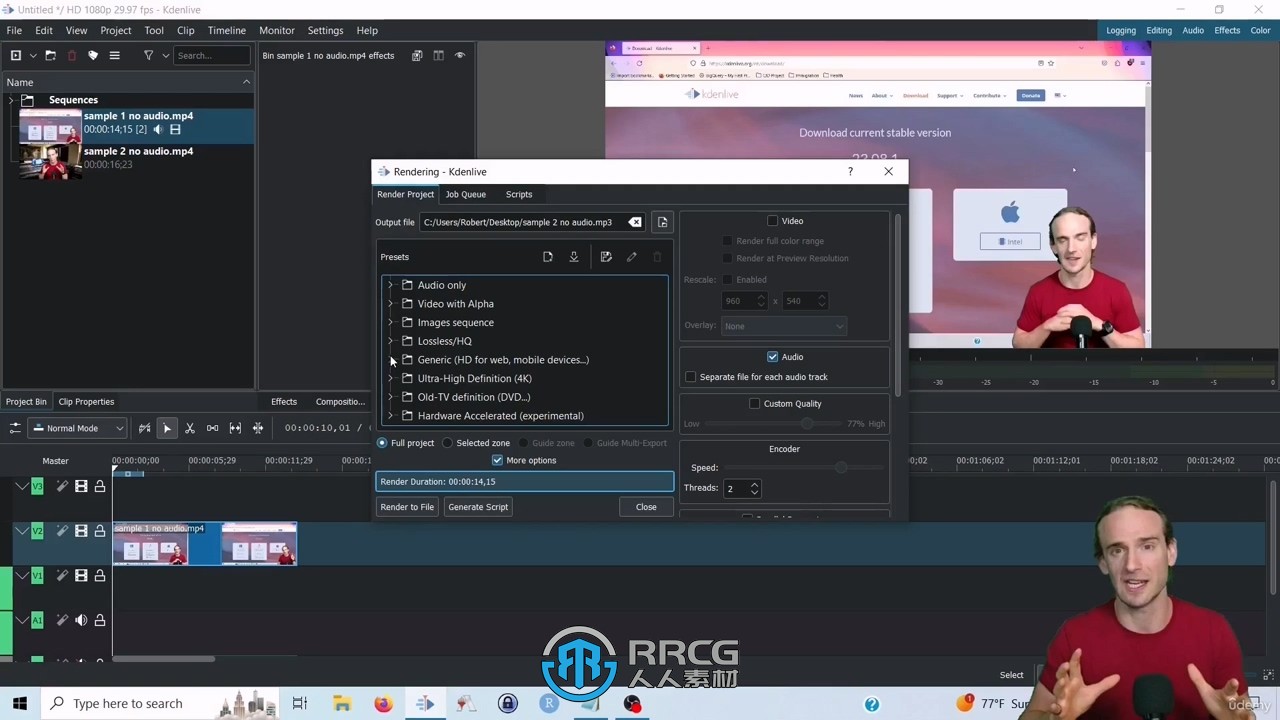Lock track V1 with padlock icon

coord(100,576)
